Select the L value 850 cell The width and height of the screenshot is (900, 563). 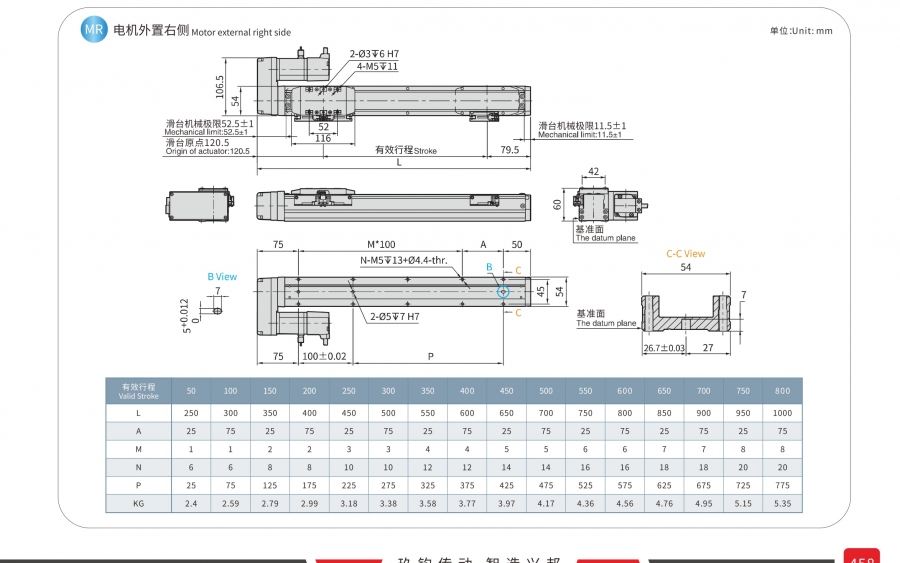pyautogui.click(x=664, y=413)
